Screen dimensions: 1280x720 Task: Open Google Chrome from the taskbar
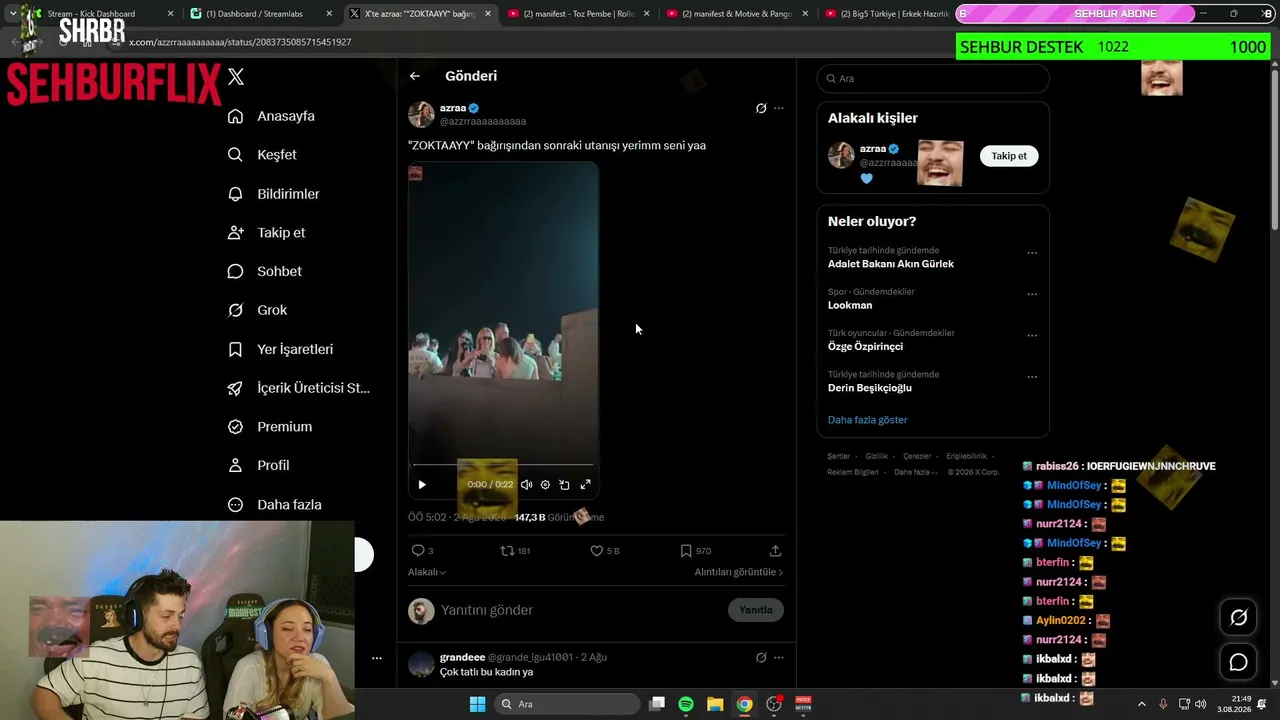[744, 704]
